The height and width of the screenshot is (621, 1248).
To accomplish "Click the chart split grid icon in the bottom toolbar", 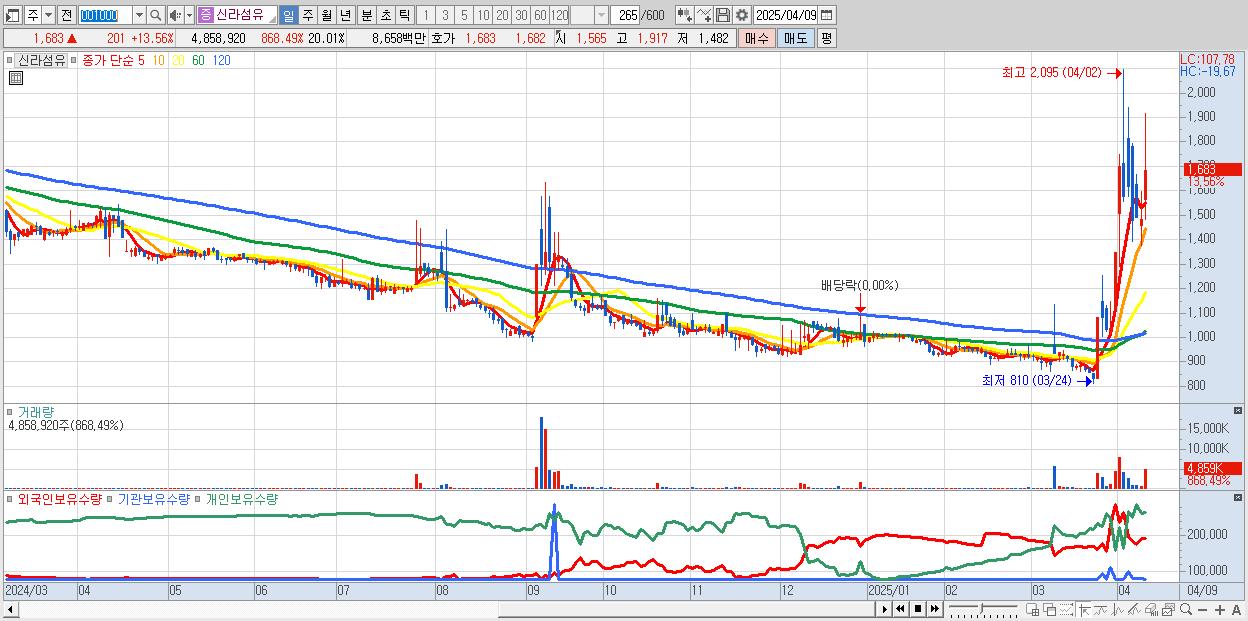I will [1032, 609].
